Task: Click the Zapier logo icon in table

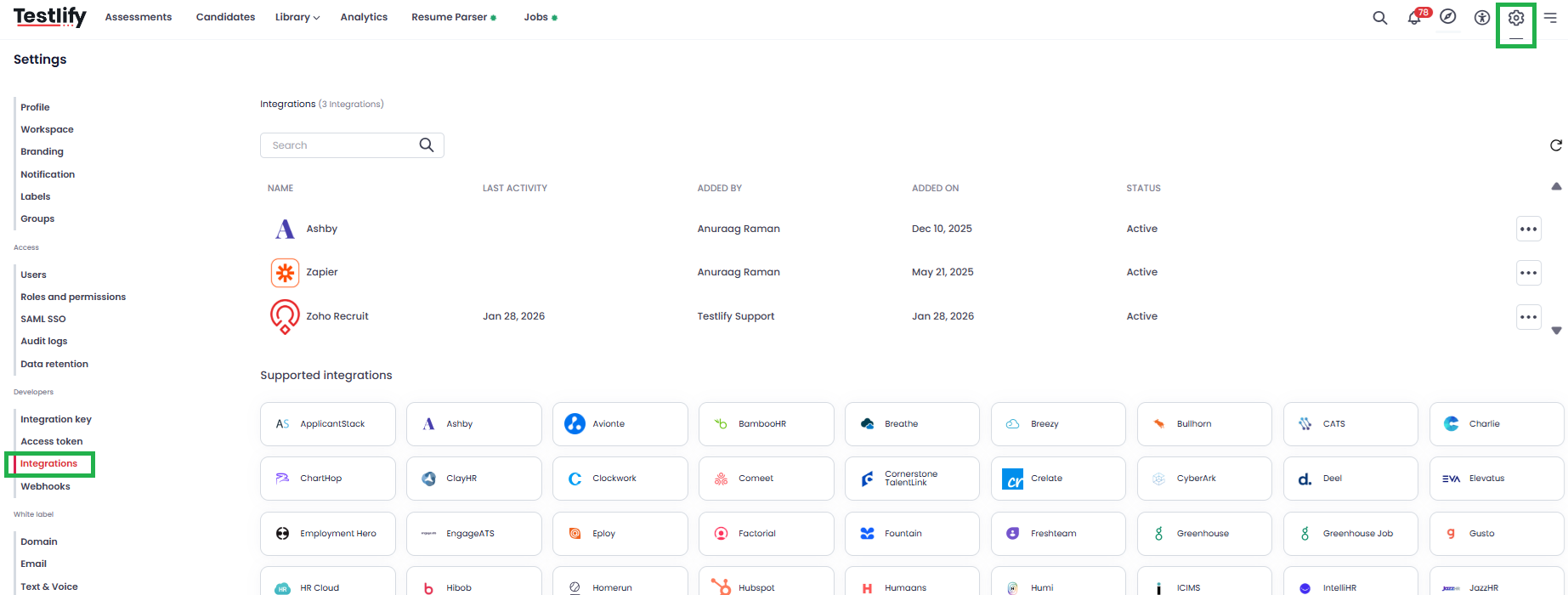Action: pyautogui.click(x=285, y=273)
